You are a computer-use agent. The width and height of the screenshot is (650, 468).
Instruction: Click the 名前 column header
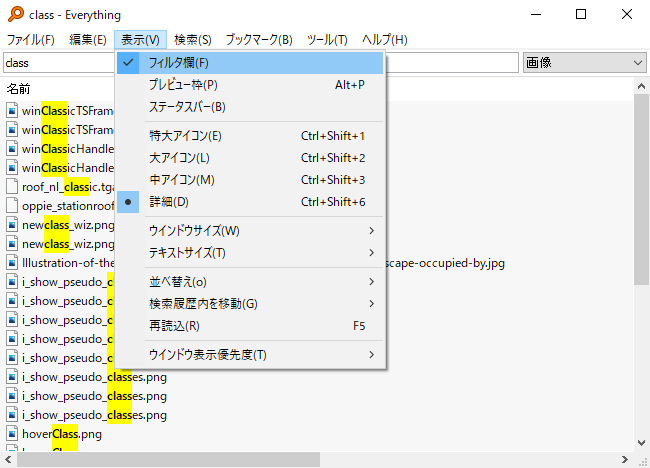coord(19,89)
